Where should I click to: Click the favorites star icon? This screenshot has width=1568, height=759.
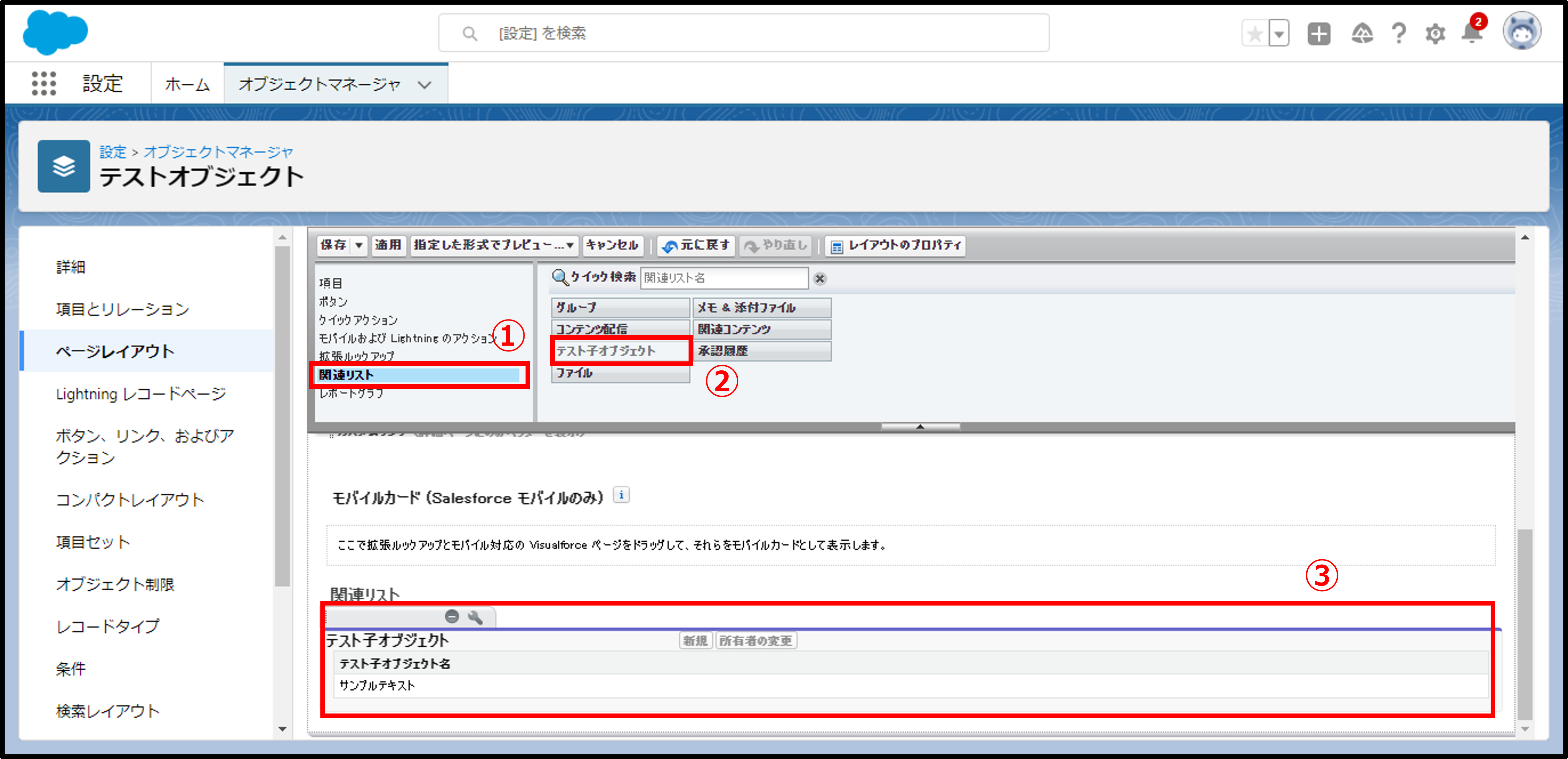[1255, 34]
